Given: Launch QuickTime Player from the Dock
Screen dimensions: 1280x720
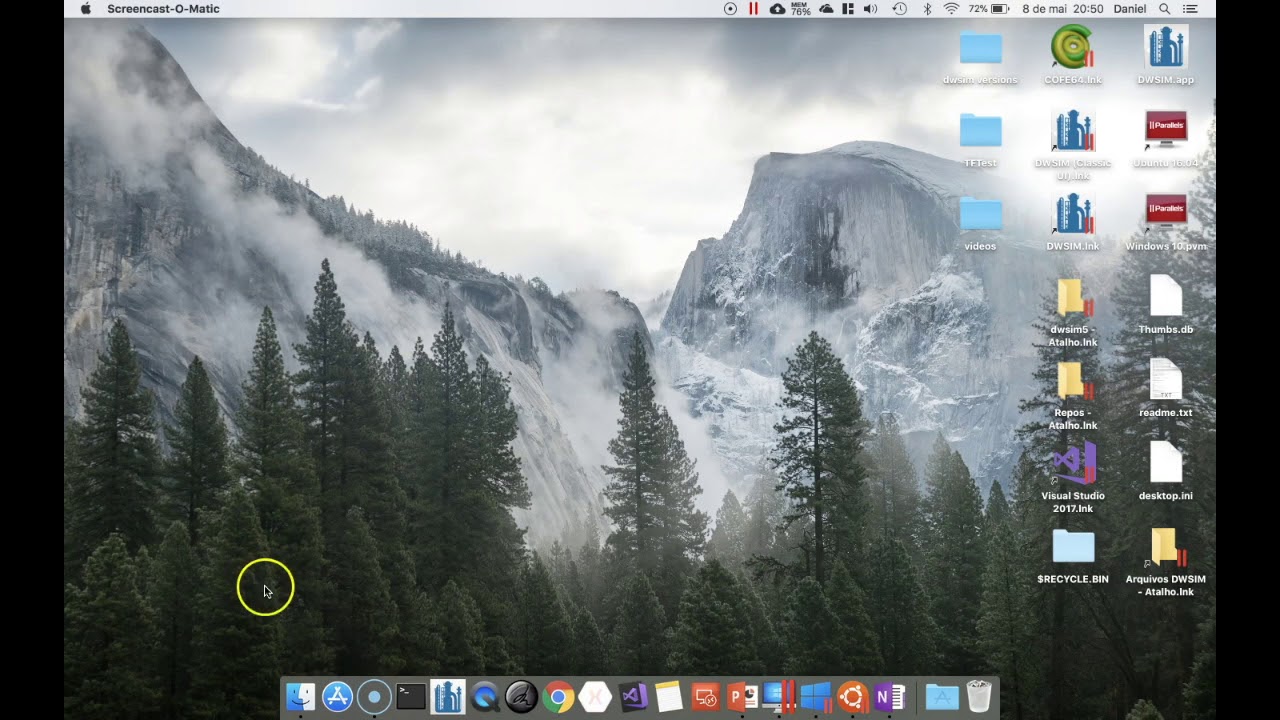Looking at the screenshot, I should (x=485, y=697).
